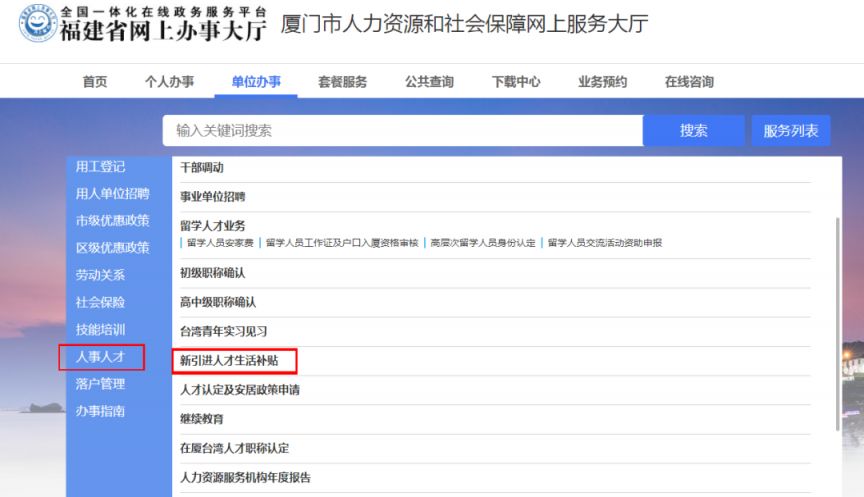Open the 事业单位招聘 service
The width and height of the screenshot is (864, 497).
pos(213,197)
